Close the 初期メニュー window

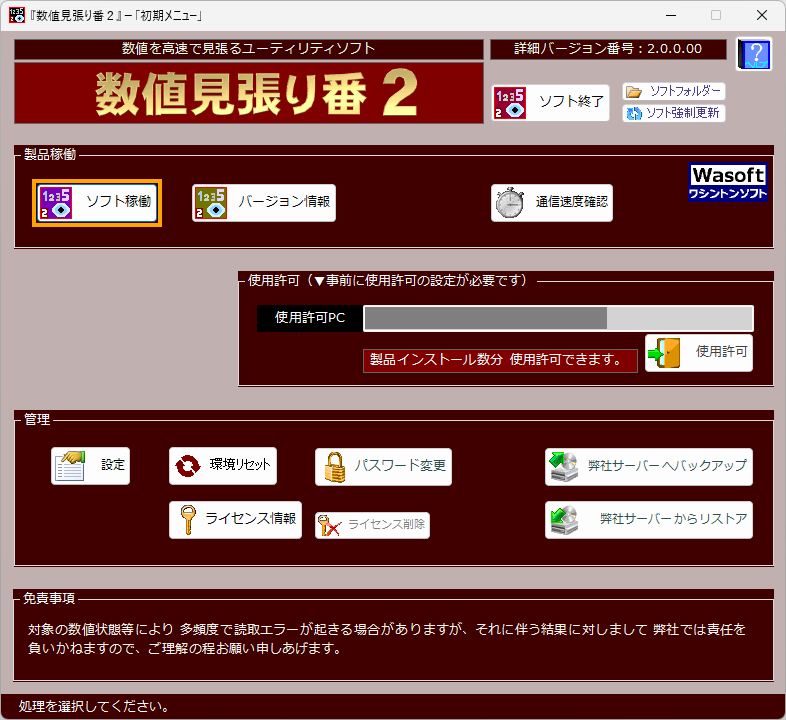pos(762,15)
